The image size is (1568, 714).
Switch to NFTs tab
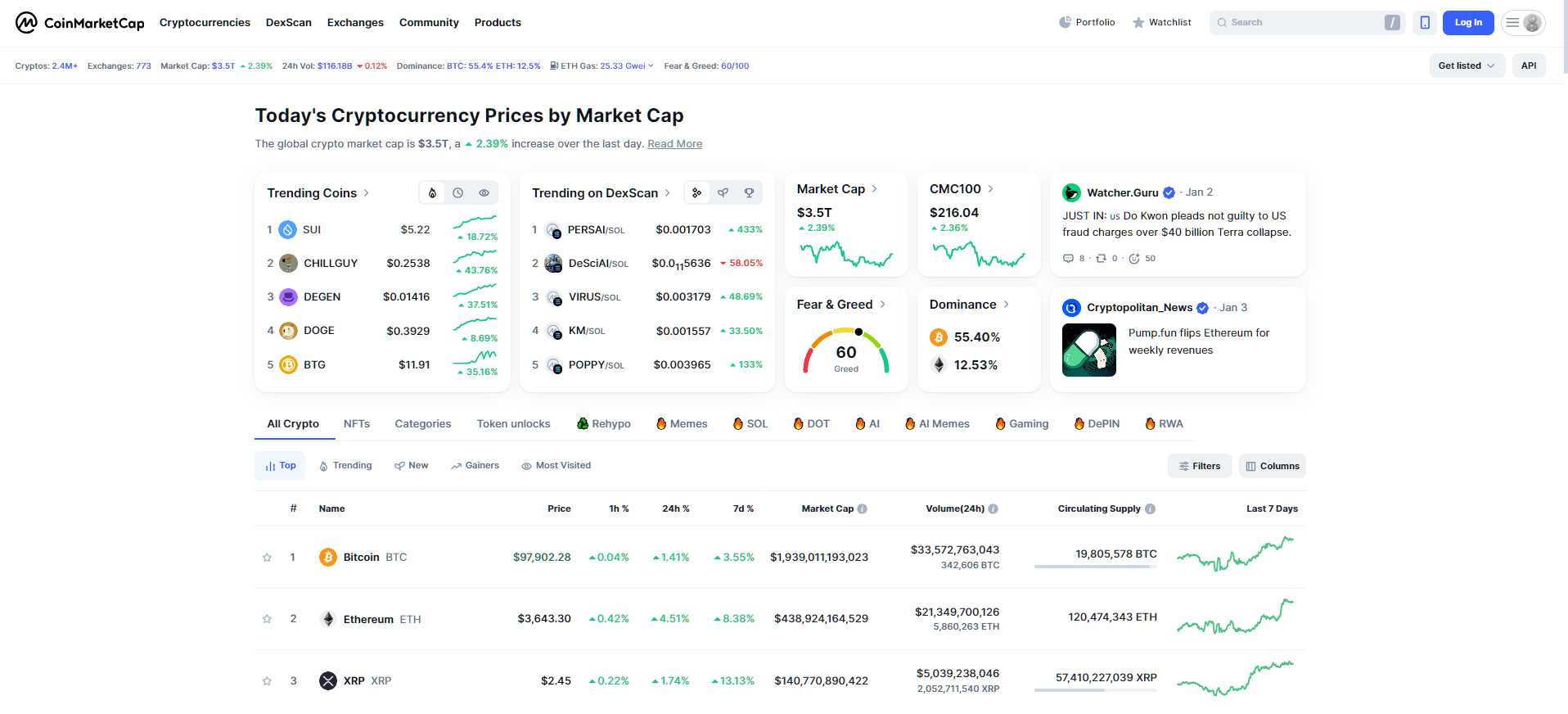(357, 424)
